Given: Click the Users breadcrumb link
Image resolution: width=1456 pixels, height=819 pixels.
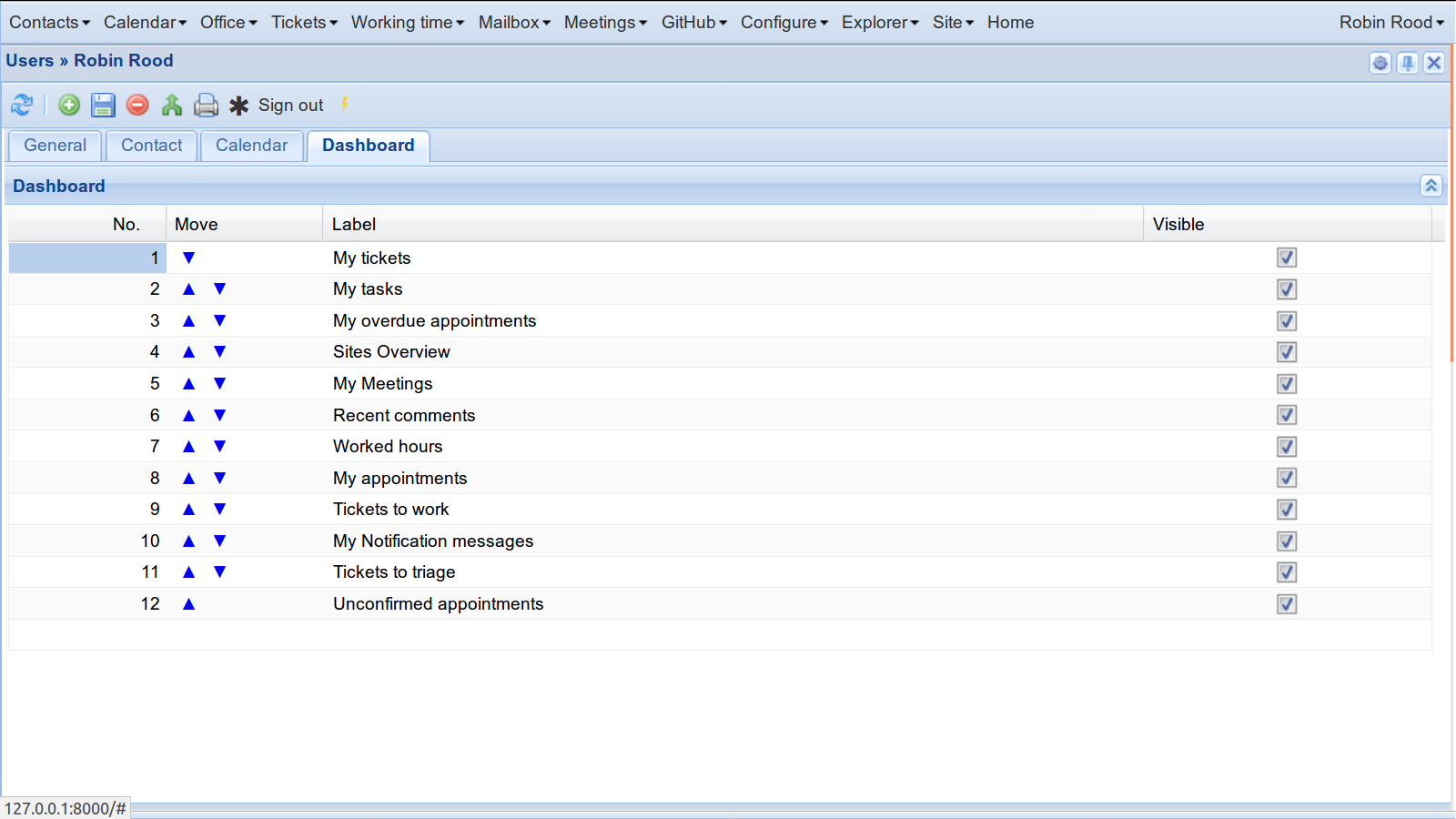Looking at the screenshot, I should coord(30,61).
